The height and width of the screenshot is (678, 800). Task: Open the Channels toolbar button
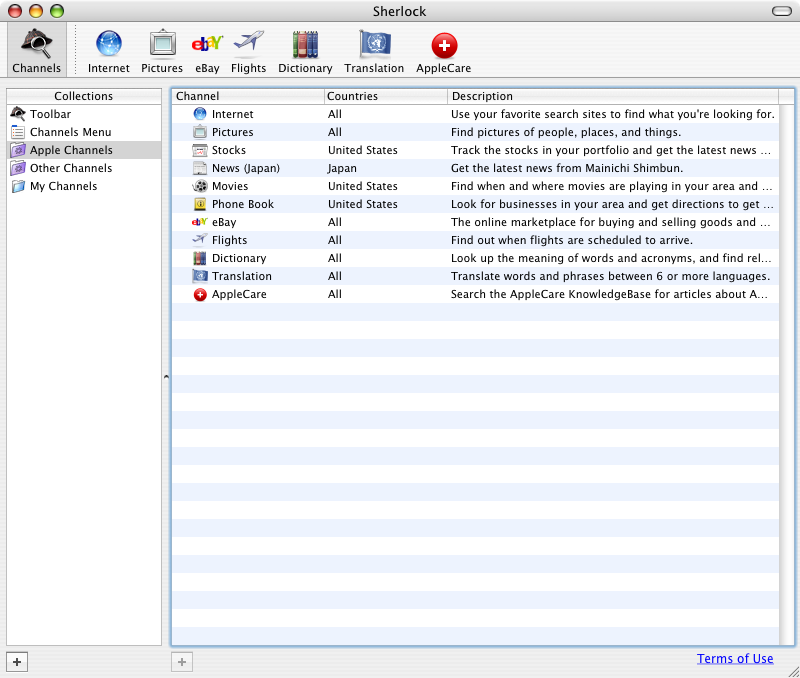[x=36, y=51]
